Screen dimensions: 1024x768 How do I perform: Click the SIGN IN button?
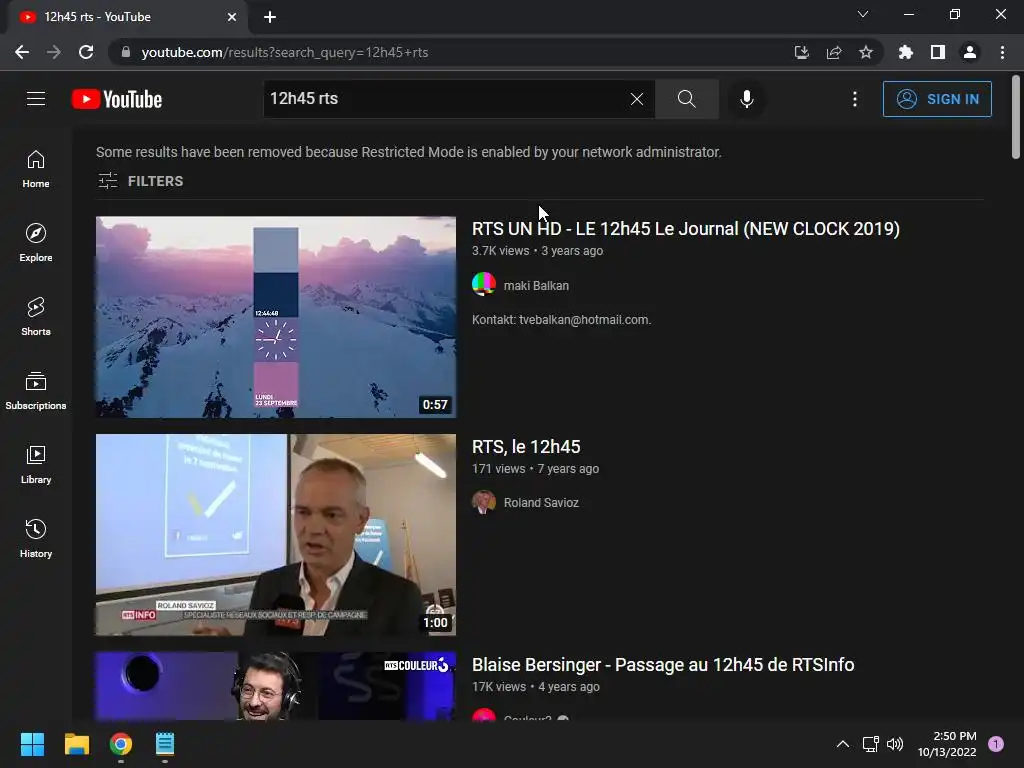936,99
